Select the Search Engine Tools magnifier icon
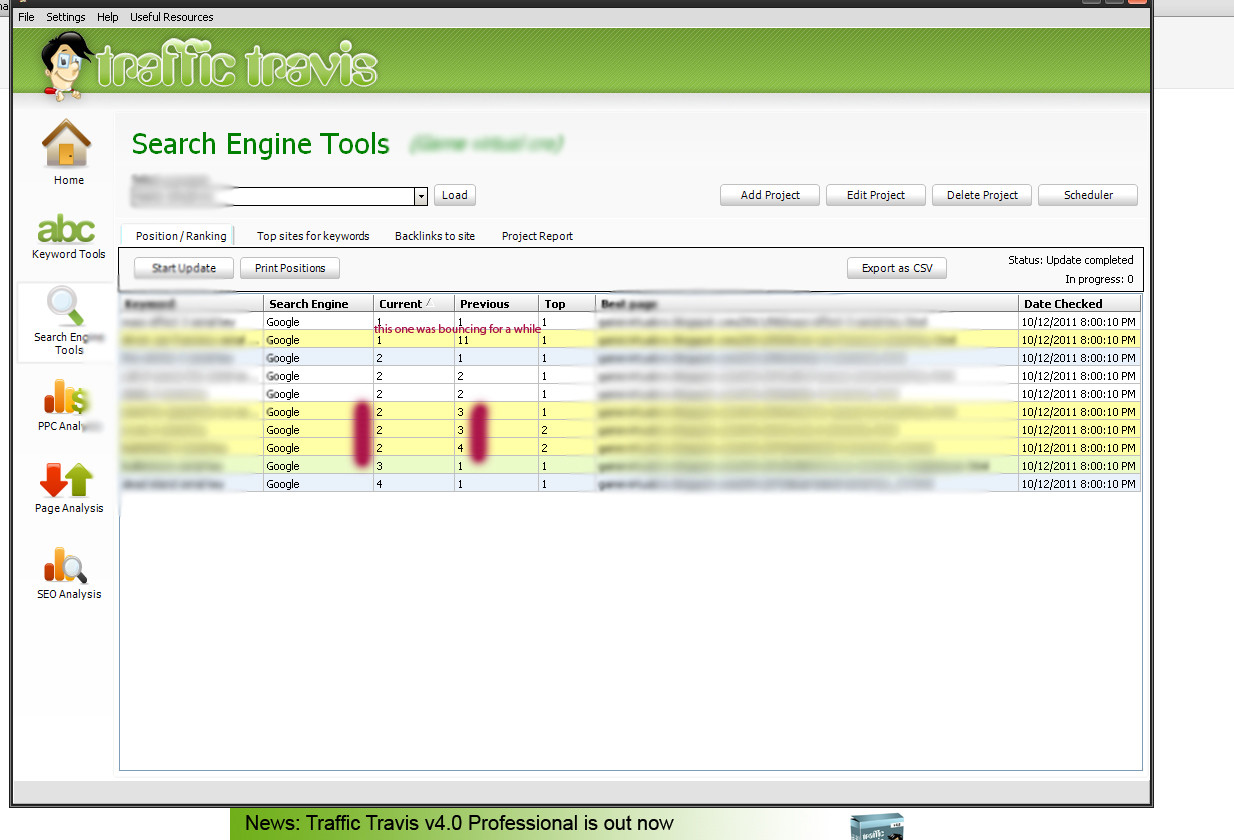The image size is (1234, 840). [x=66, y=307]
